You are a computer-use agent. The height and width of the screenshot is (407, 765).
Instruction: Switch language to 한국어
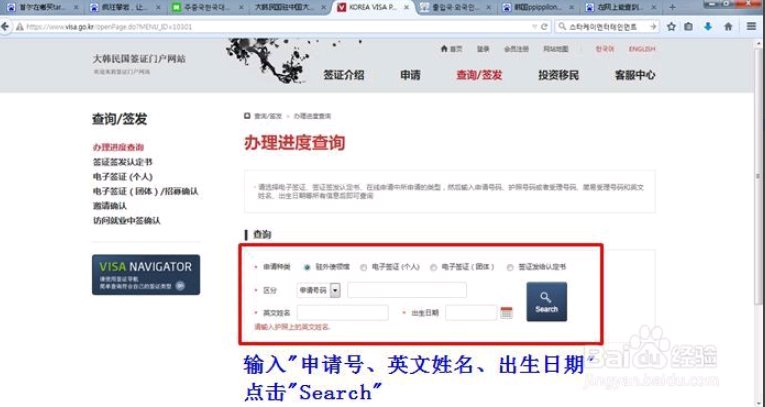tap(604, 49)
